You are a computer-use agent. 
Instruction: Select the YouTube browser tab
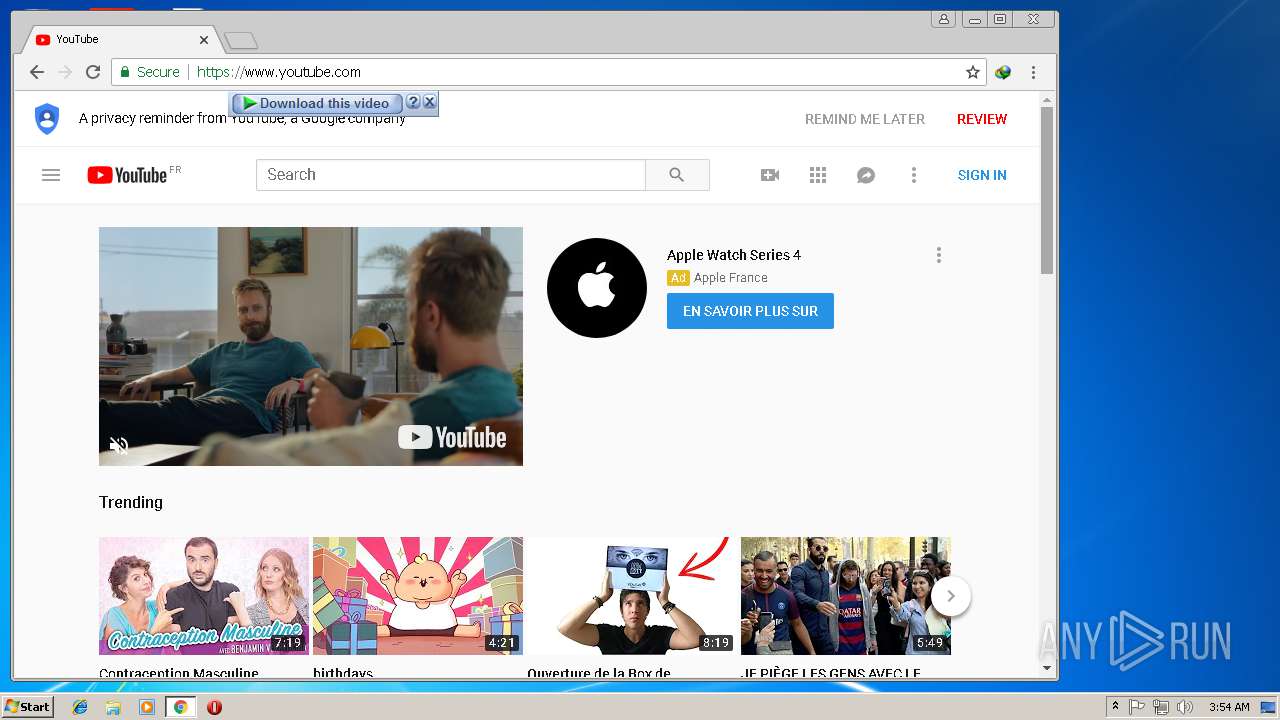(120, 39)
